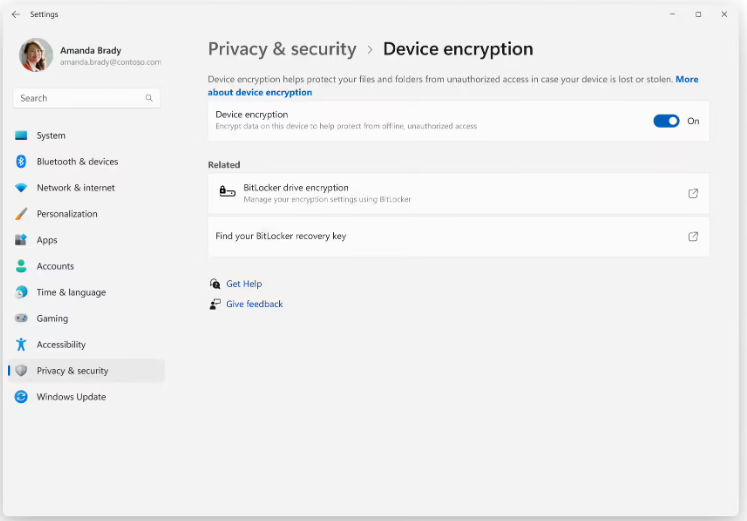
Task: Go to Time & language settings
Action: [x=70, y=293]
